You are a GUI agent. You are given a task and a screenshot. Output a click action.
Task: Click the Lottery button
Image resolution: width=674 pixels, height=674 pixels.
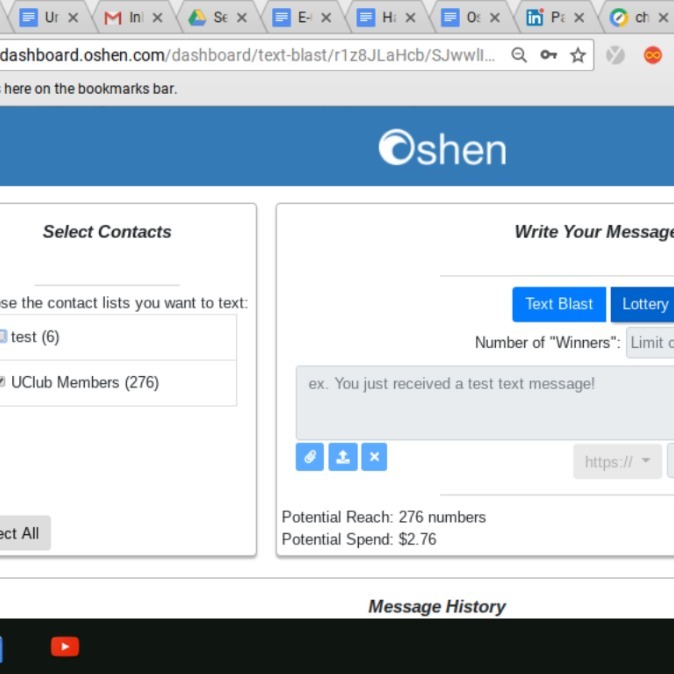(643, 304)
